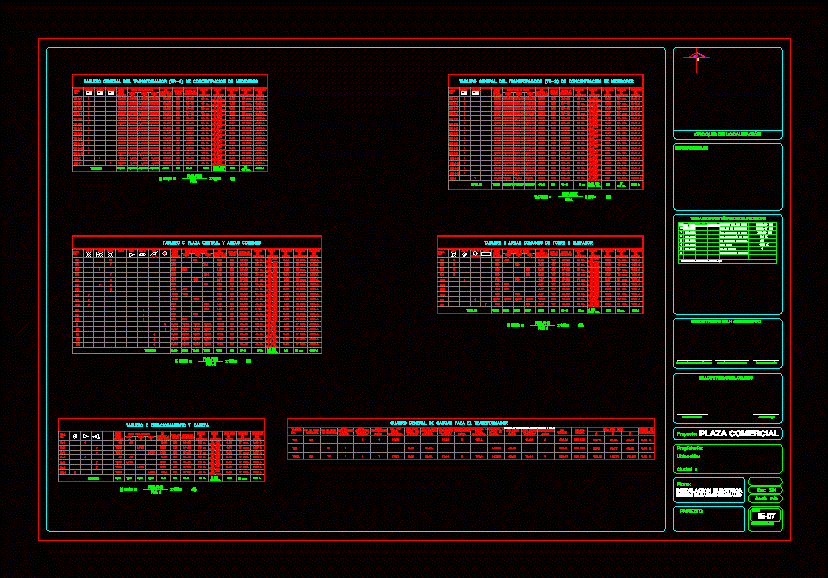
Task: Select the sheet number box in title block
Action: (x=766, y=517)
